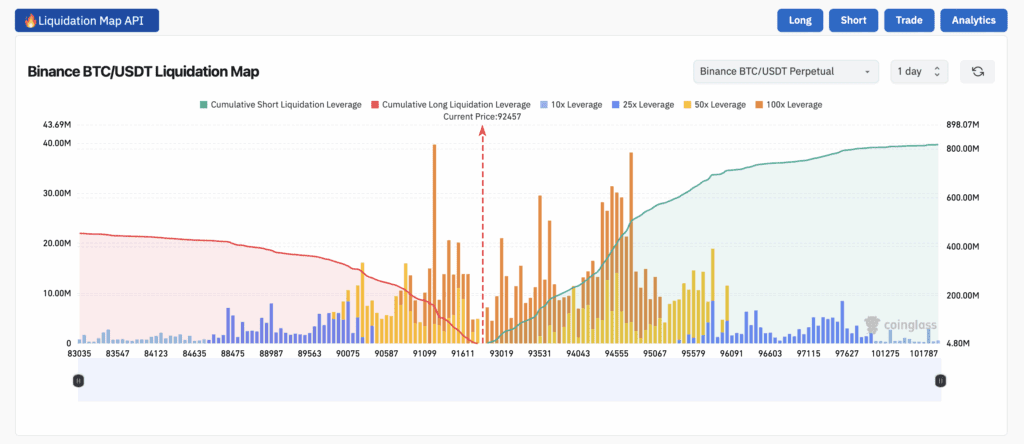This screenshot has height=444, width=1024.
Task: Click the 20.00M left axis value
Action: [56, 244]
